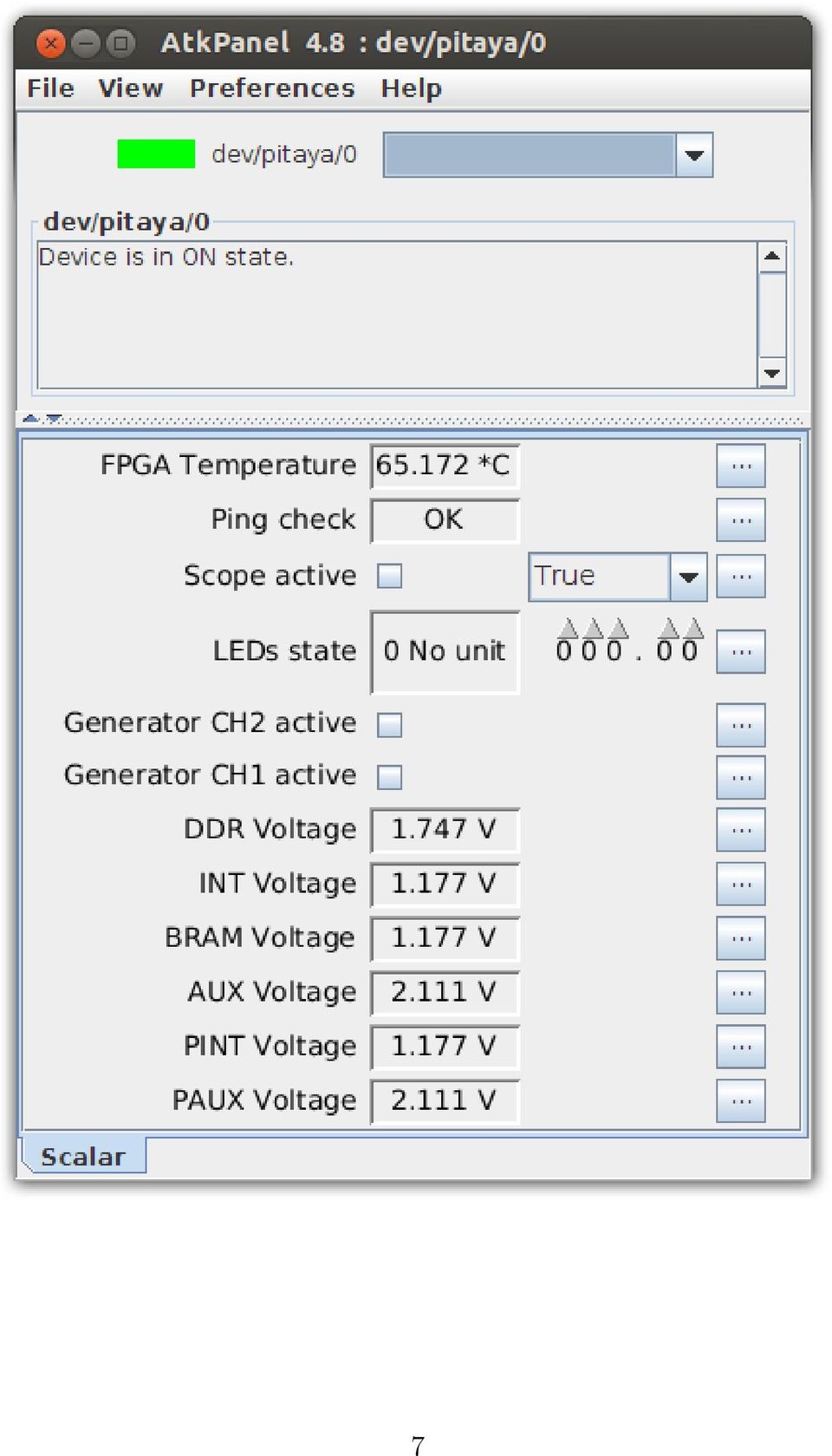Click the FPGA Temperature value 65.172 *C
The image size is (832, 1456).
click(x=445, y=467)
